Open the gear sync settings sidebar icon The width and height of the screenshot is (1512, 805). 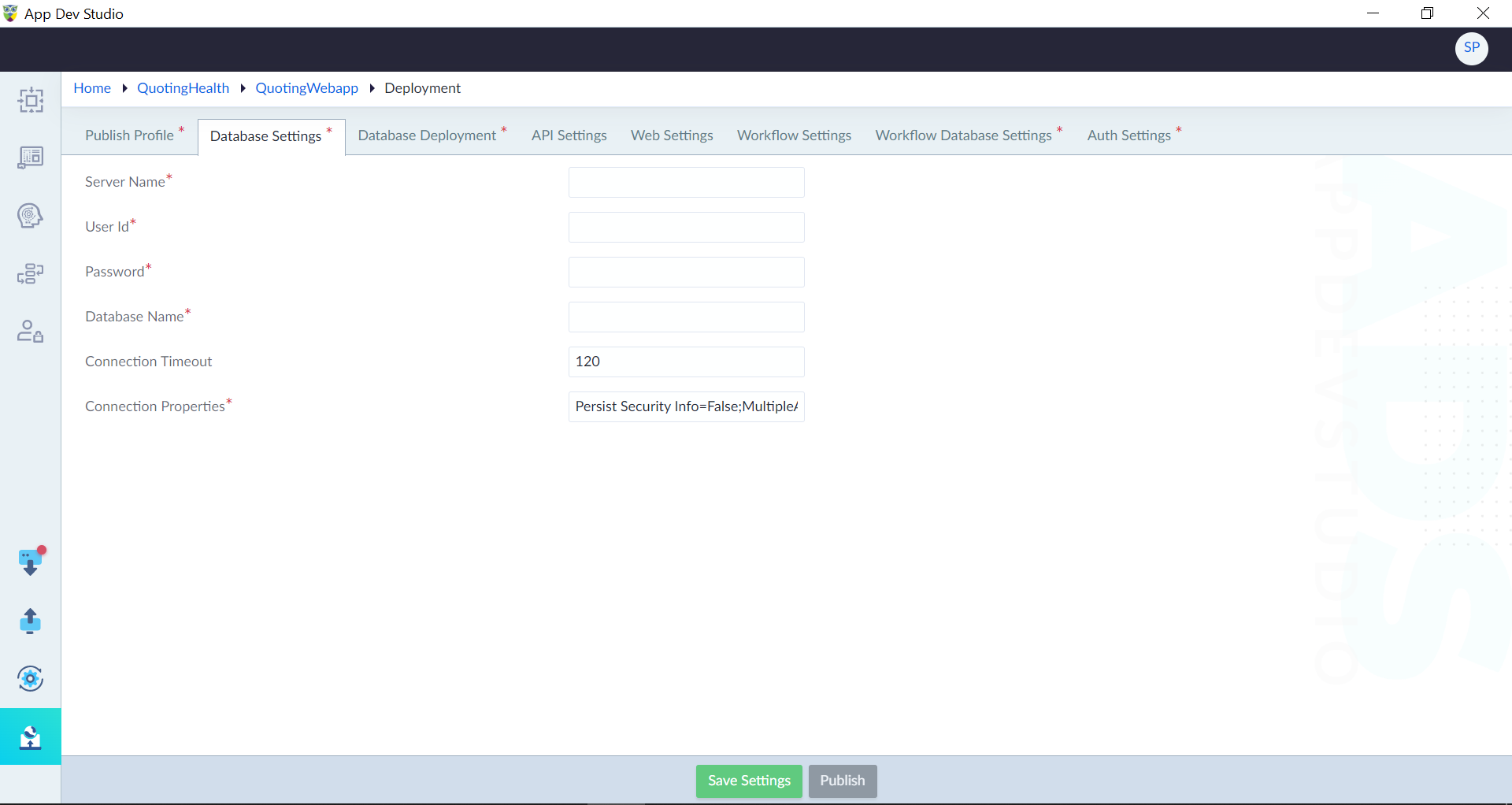[31, 678]
